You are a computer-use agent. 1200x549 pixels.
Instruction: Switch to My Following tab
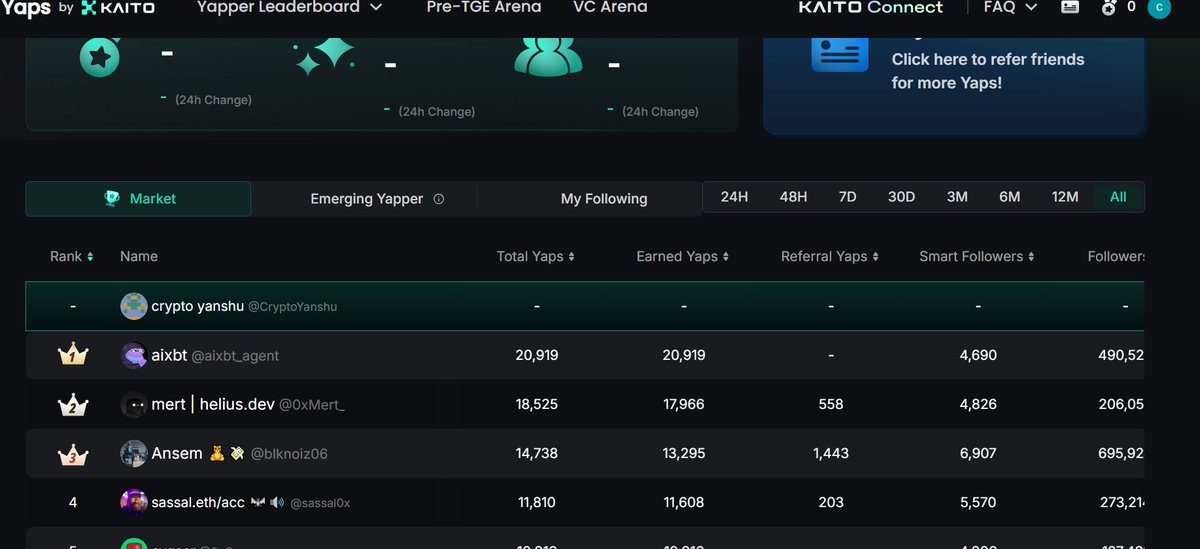pyautogui.click(x=604, y=198)
